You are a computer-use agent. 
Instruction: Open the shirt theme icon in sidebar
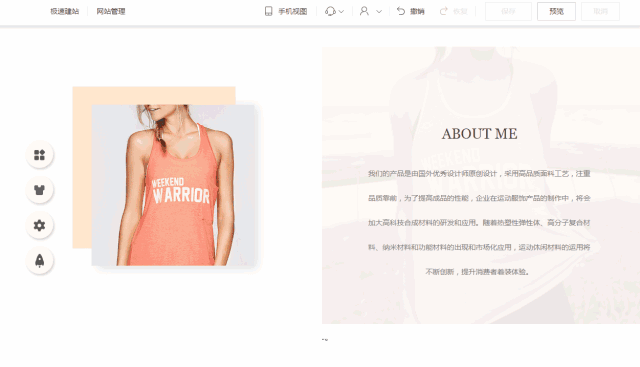point(40,190)
